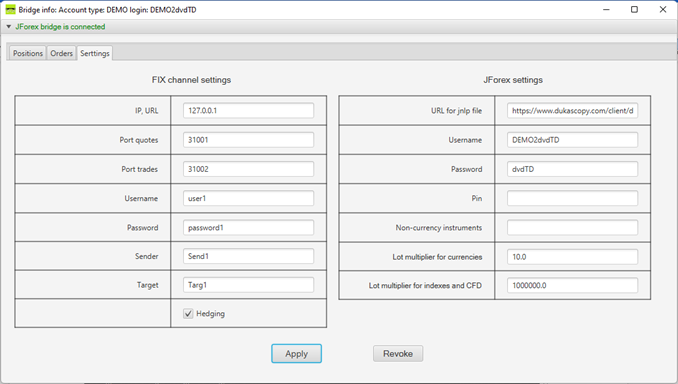Click the 'FIX channel settings' heading

pos(191,80)
